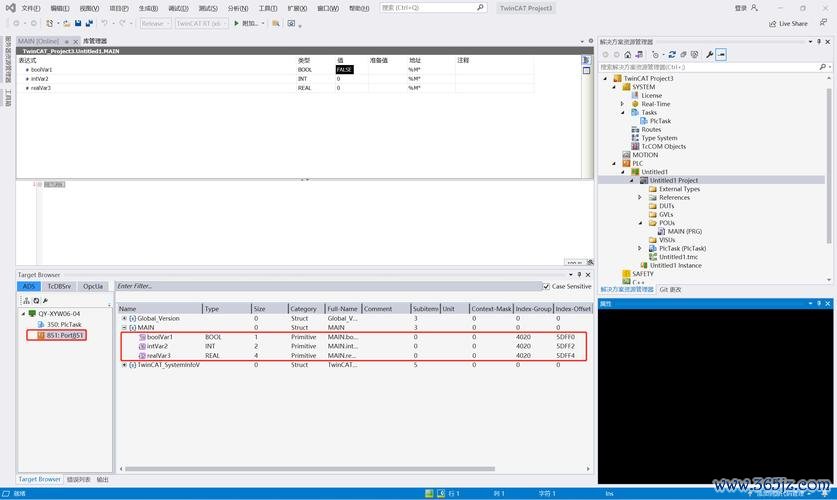
Task: Collapse the Tasks tree node
Action: (x=622, y=113)
